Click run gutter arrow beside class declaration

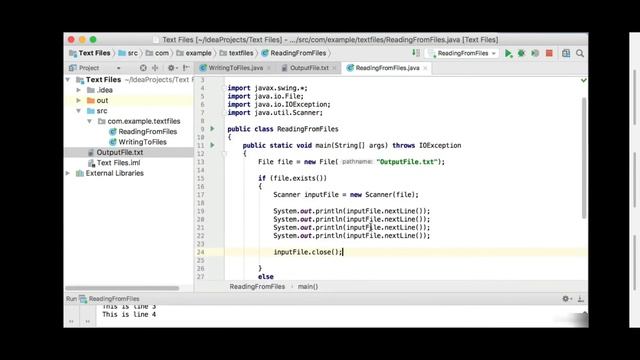(212, 129)
